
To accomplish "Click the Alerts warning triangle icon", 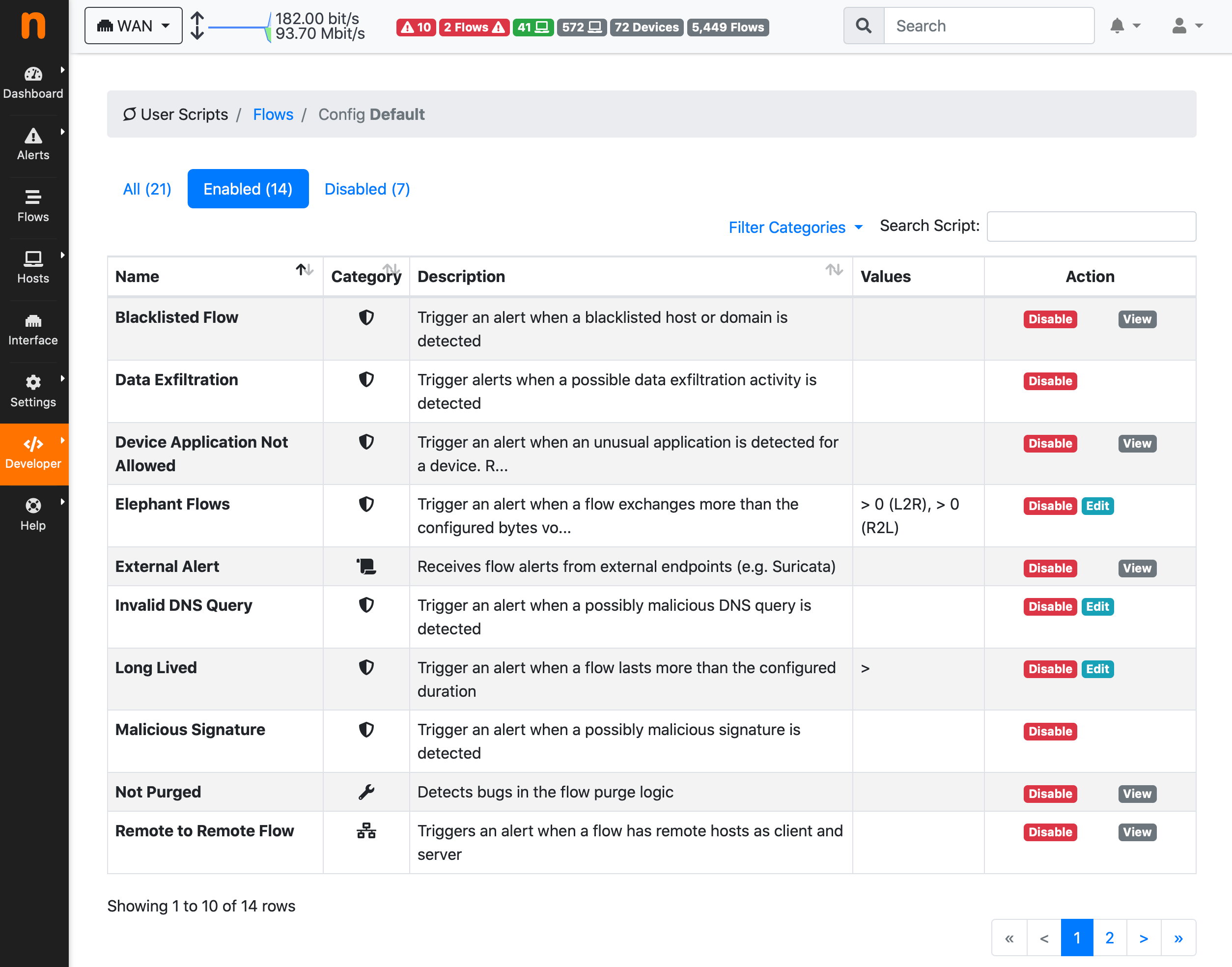I will click(33, 137).
